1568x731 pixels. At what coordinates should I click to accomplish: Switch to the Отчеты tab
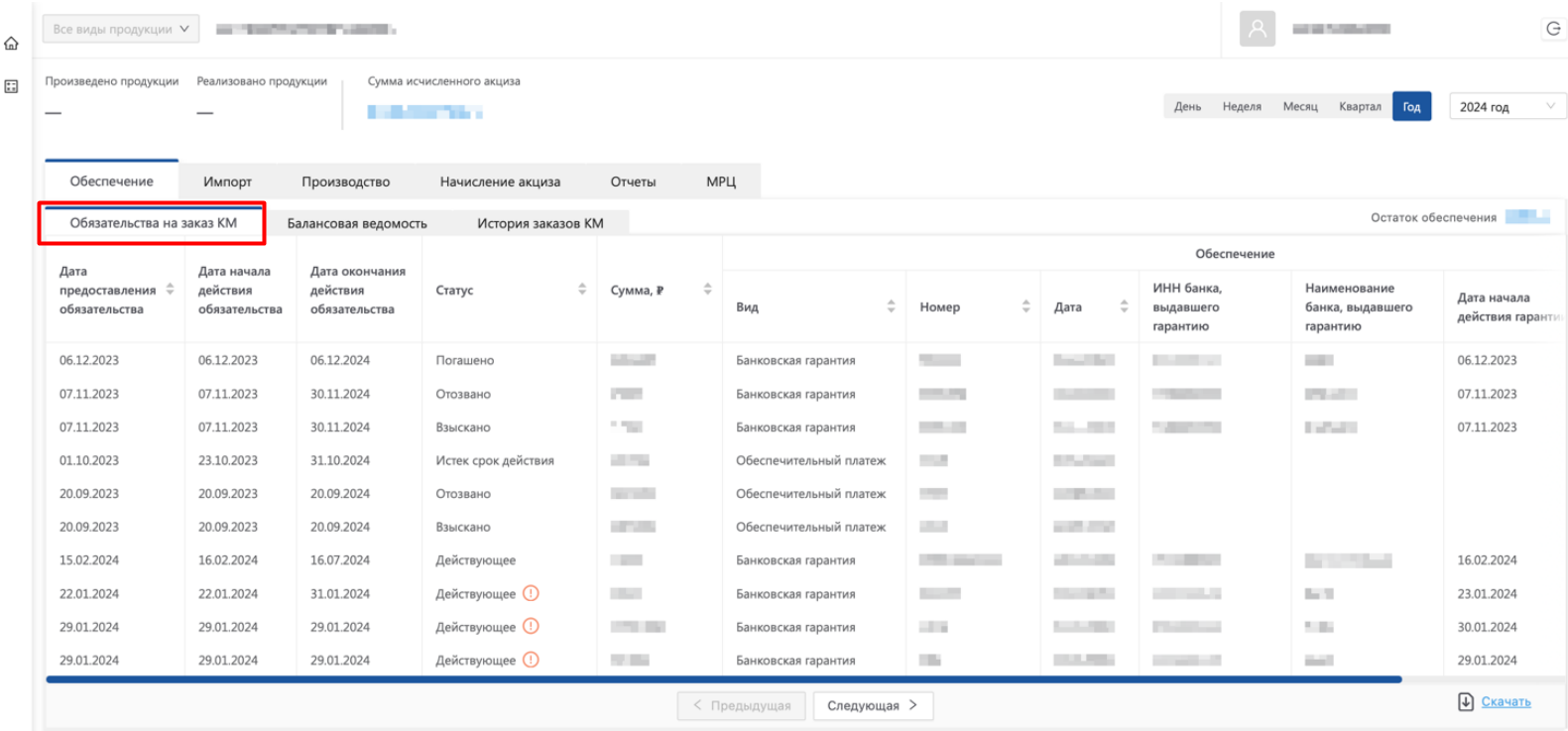tap(633, 182)
